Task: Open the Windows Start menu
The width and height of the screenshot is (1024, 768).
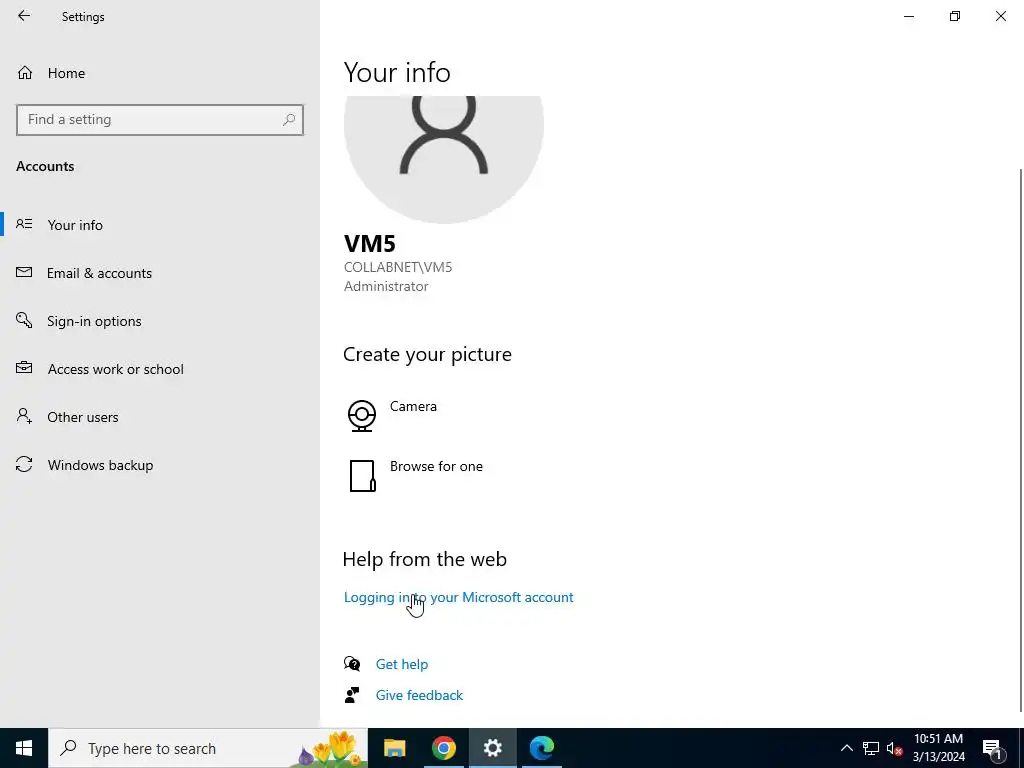Action: (x=24, y=748)
